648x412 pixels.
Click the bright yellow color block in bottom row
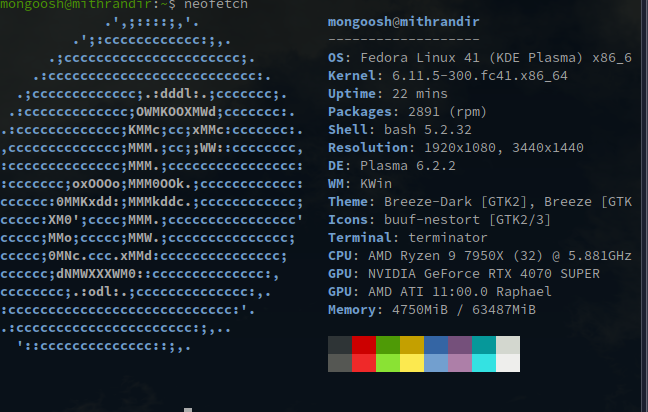coord(412,363)
